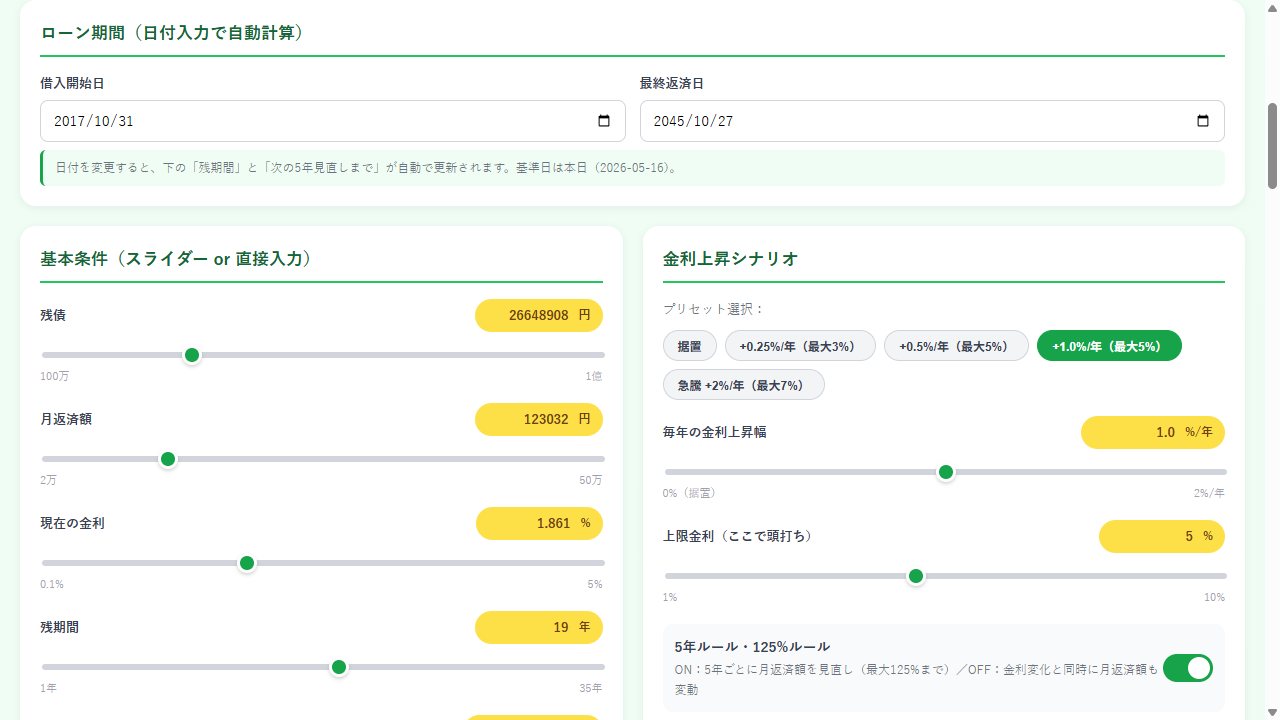Edit the 上限金利 field showing 5

click(x=1162, y=536)
